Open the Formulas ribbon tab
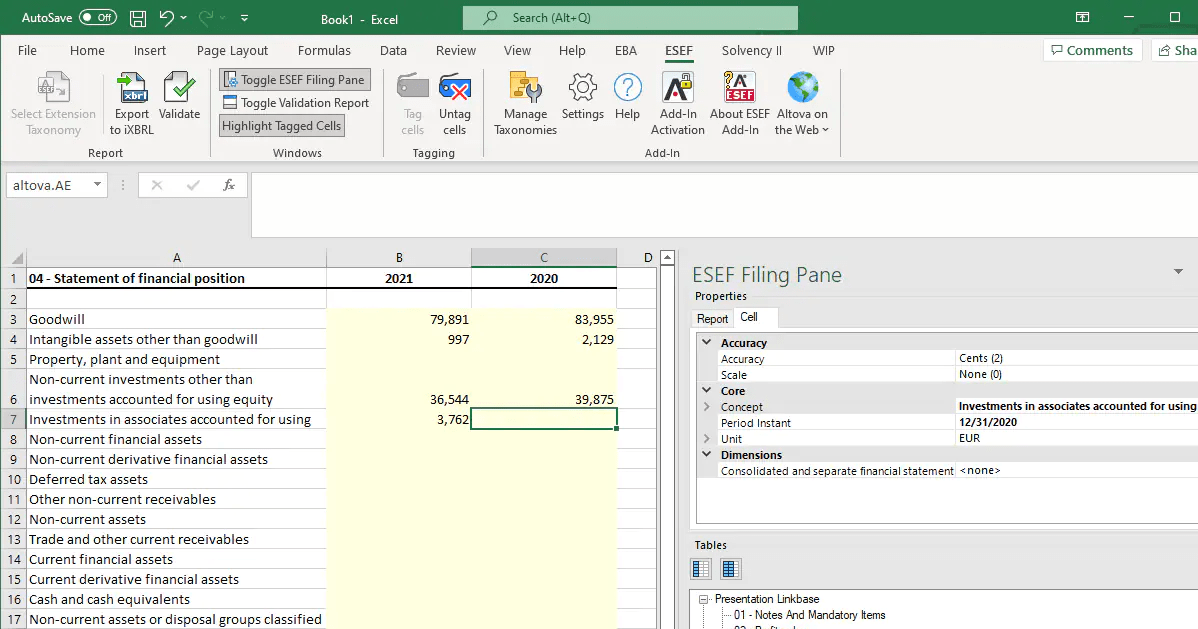This screenshot has width=1198, height=629. point(324,50)
